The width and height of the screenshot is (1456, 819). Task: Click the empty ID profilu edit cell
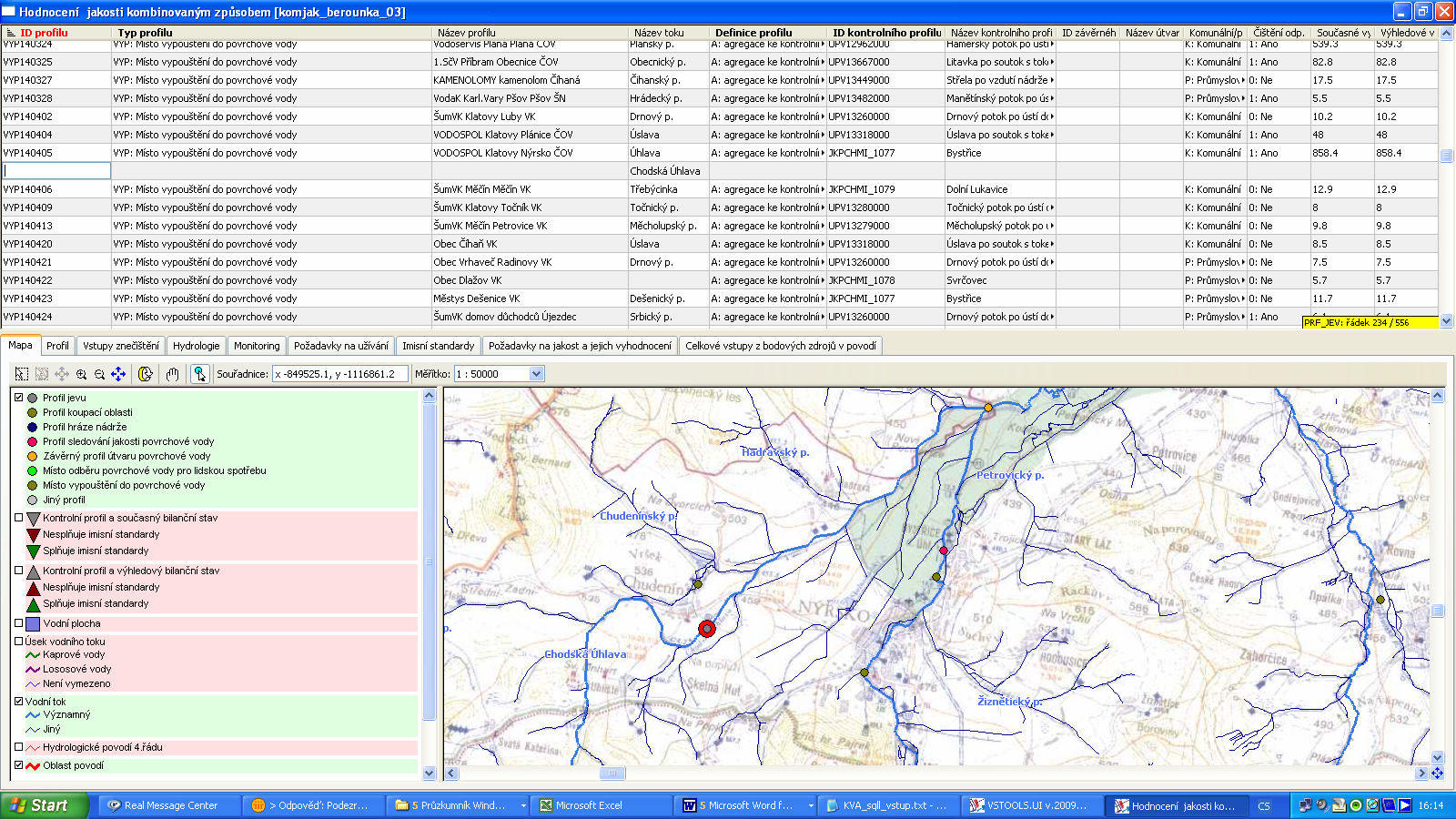click(x=56, y=171)
